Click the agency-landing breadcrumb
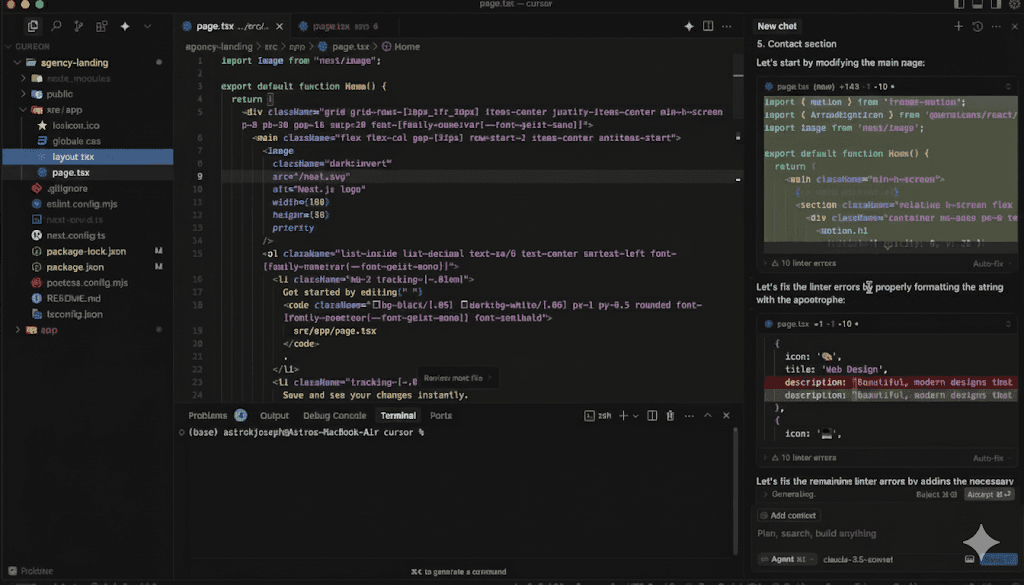Viewport: 1024px width, 585px height. point(219,46)
